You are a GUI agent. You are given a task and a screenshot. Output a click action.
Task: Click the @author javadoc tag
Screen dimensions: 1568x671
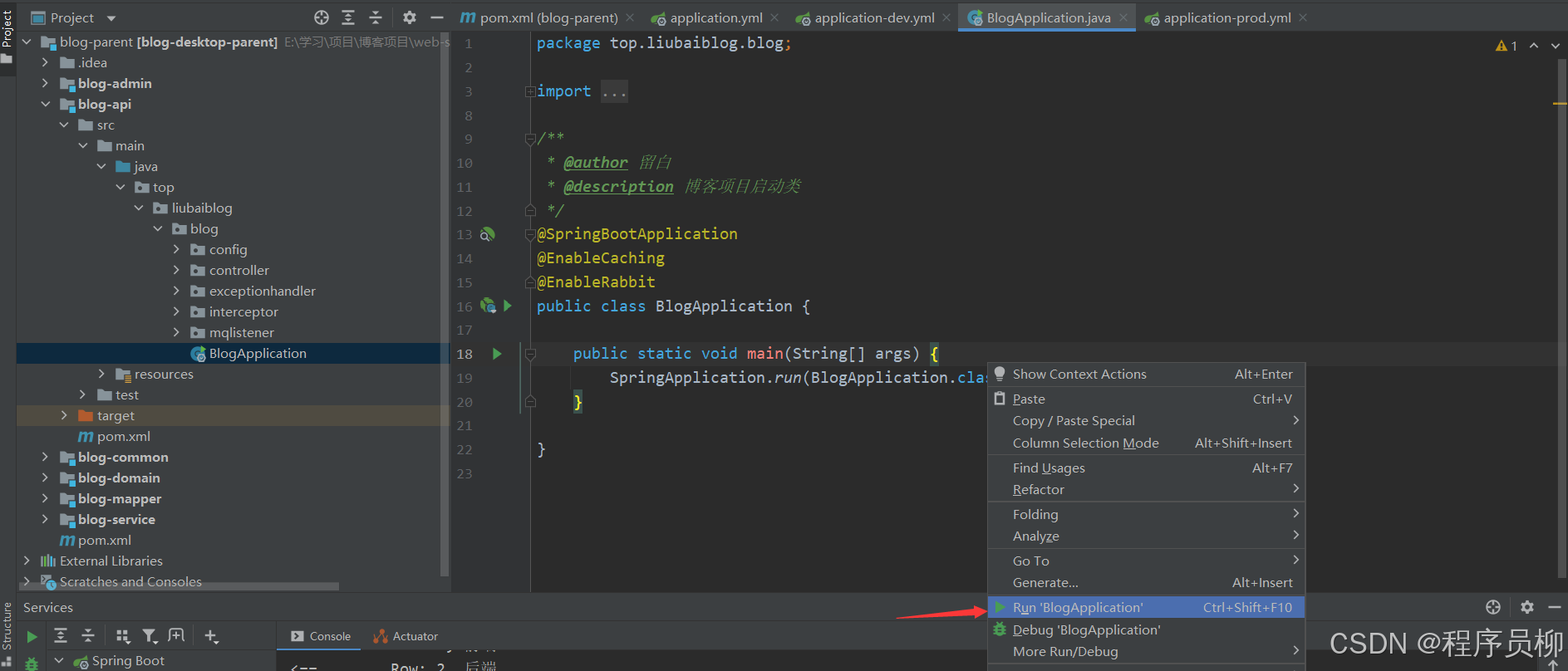pos(595,163)
